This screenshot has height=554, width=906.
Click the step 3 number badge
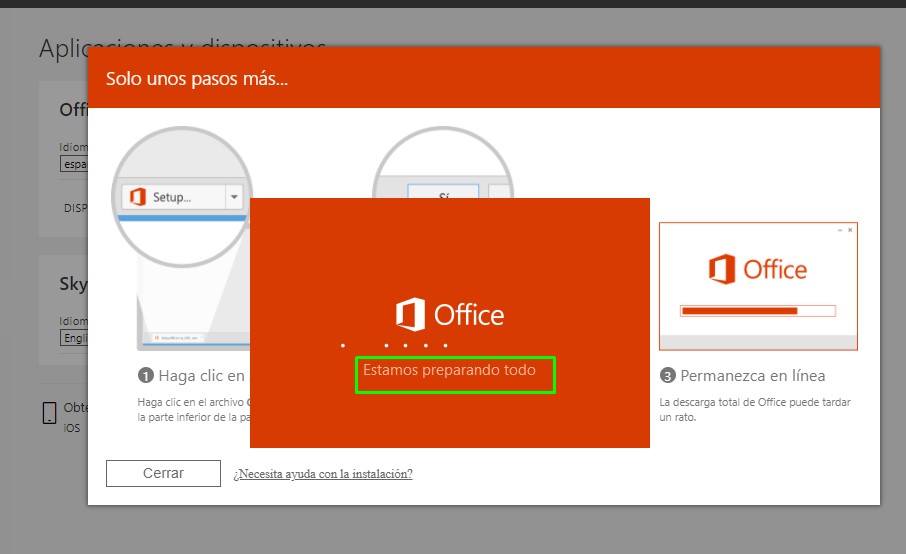[x=667, y=376]
